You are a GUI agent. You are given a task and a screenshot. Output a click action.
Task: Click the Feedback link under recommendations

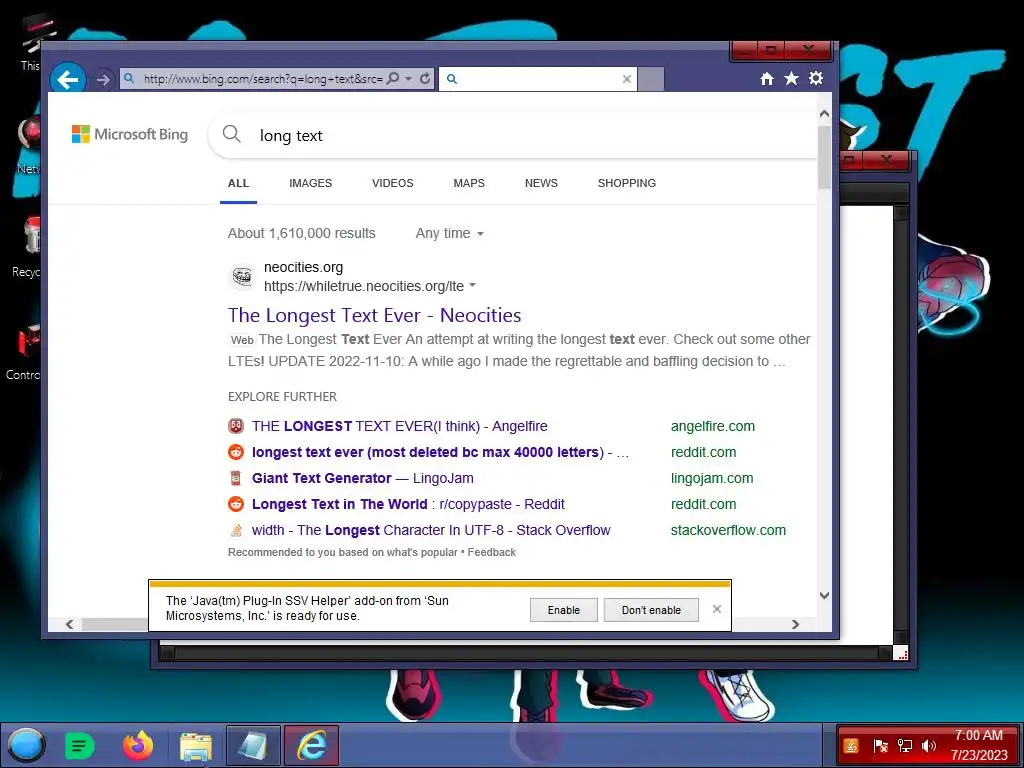pyautogui.click(x=492, y=552)
